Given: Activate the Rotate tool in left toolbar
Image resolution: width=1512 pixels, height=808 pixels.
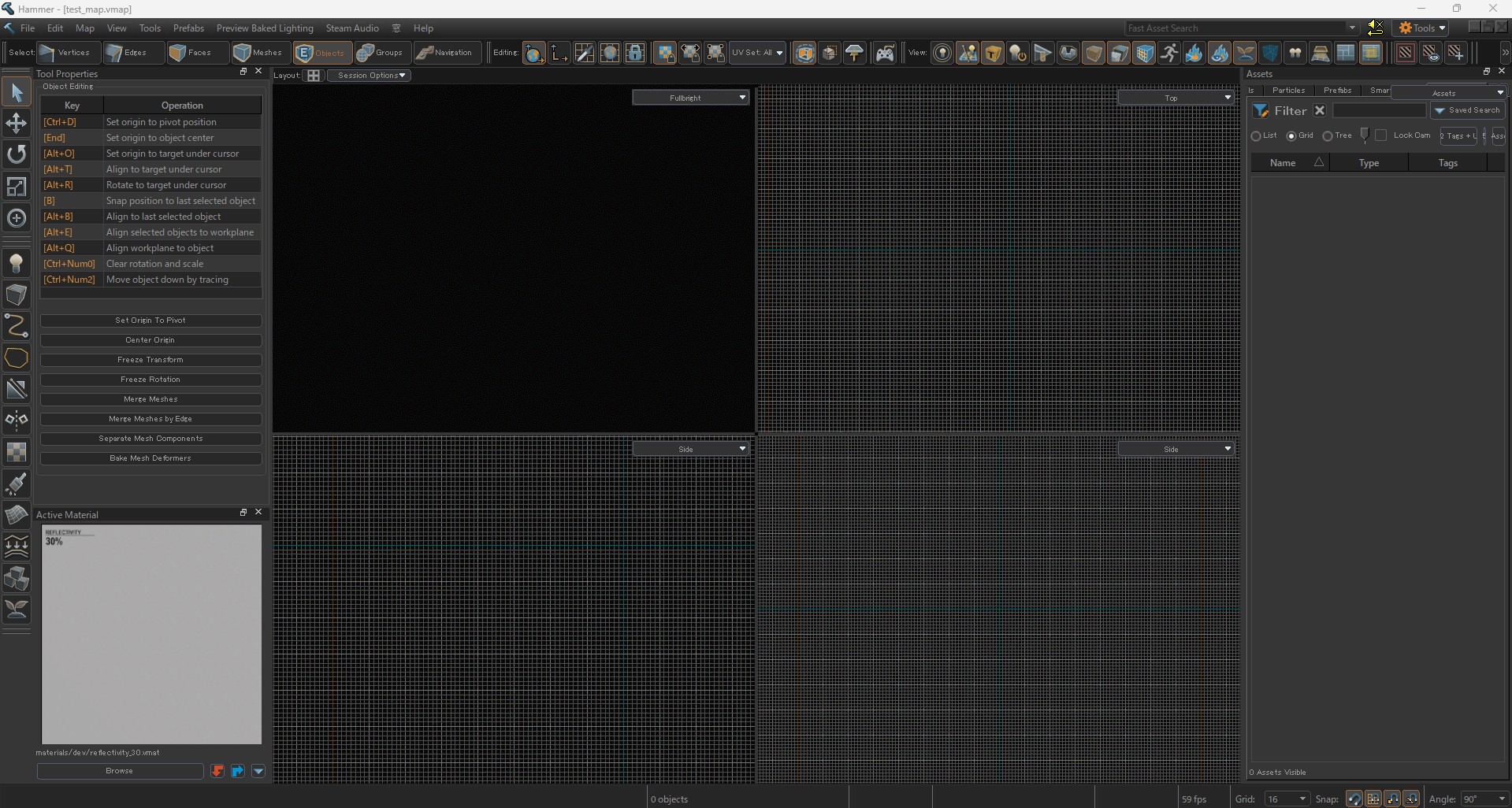Looking at the screenshot, I should tap(16, 154).
